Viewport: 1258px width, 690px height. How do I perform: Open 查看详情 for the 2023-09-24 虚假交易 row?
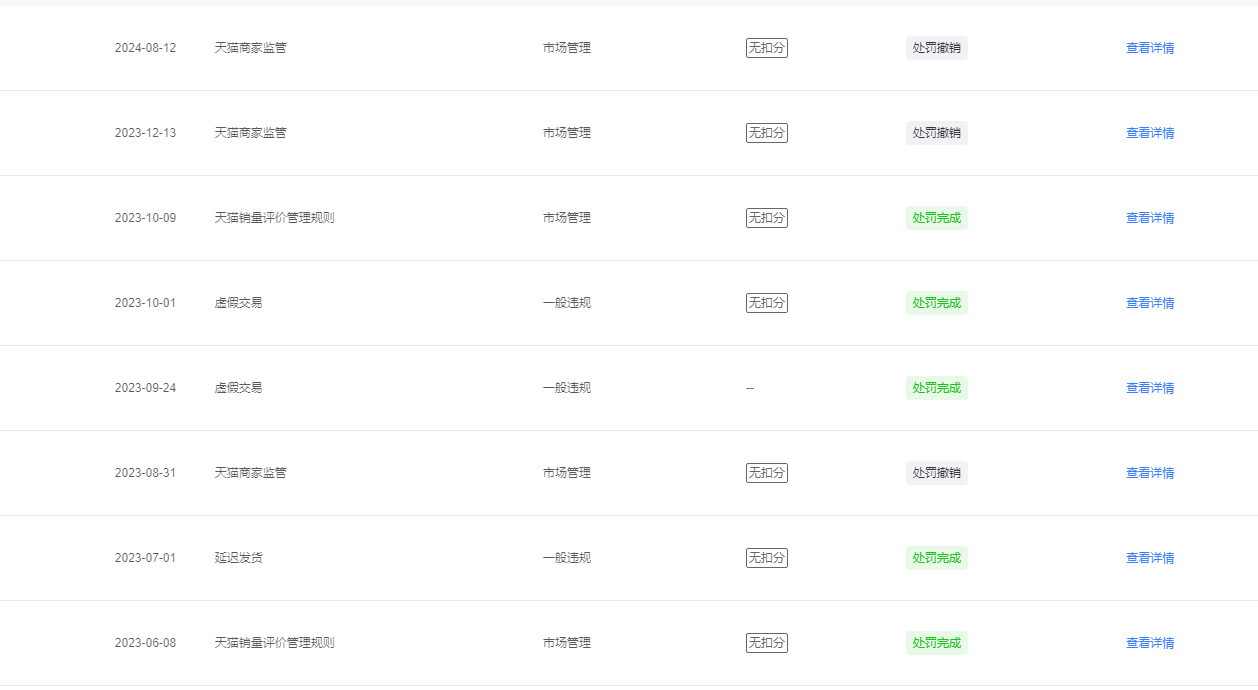(1150, 388)
